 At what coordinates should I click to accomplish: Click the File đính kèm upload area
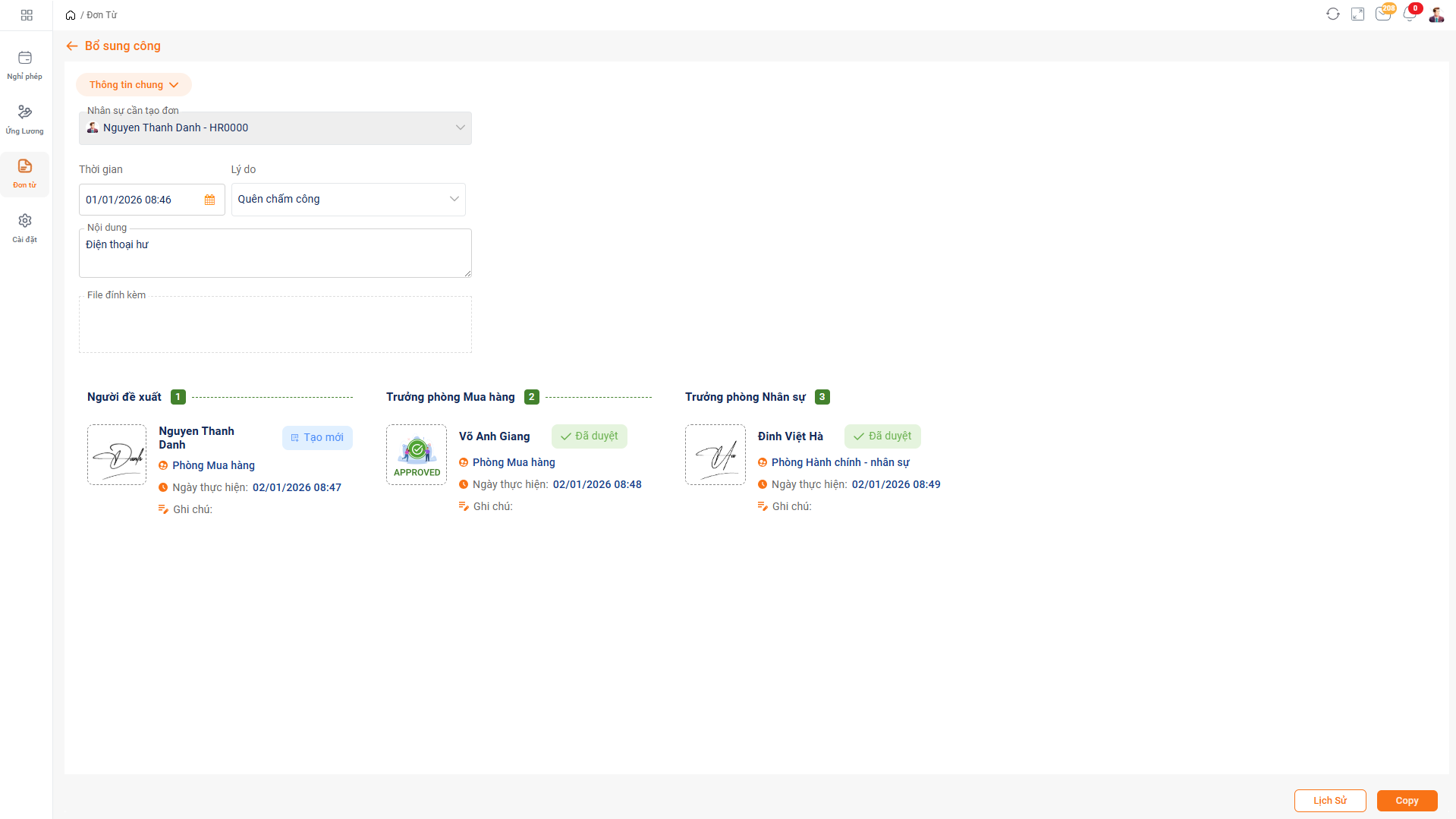[x=275, y=325]
